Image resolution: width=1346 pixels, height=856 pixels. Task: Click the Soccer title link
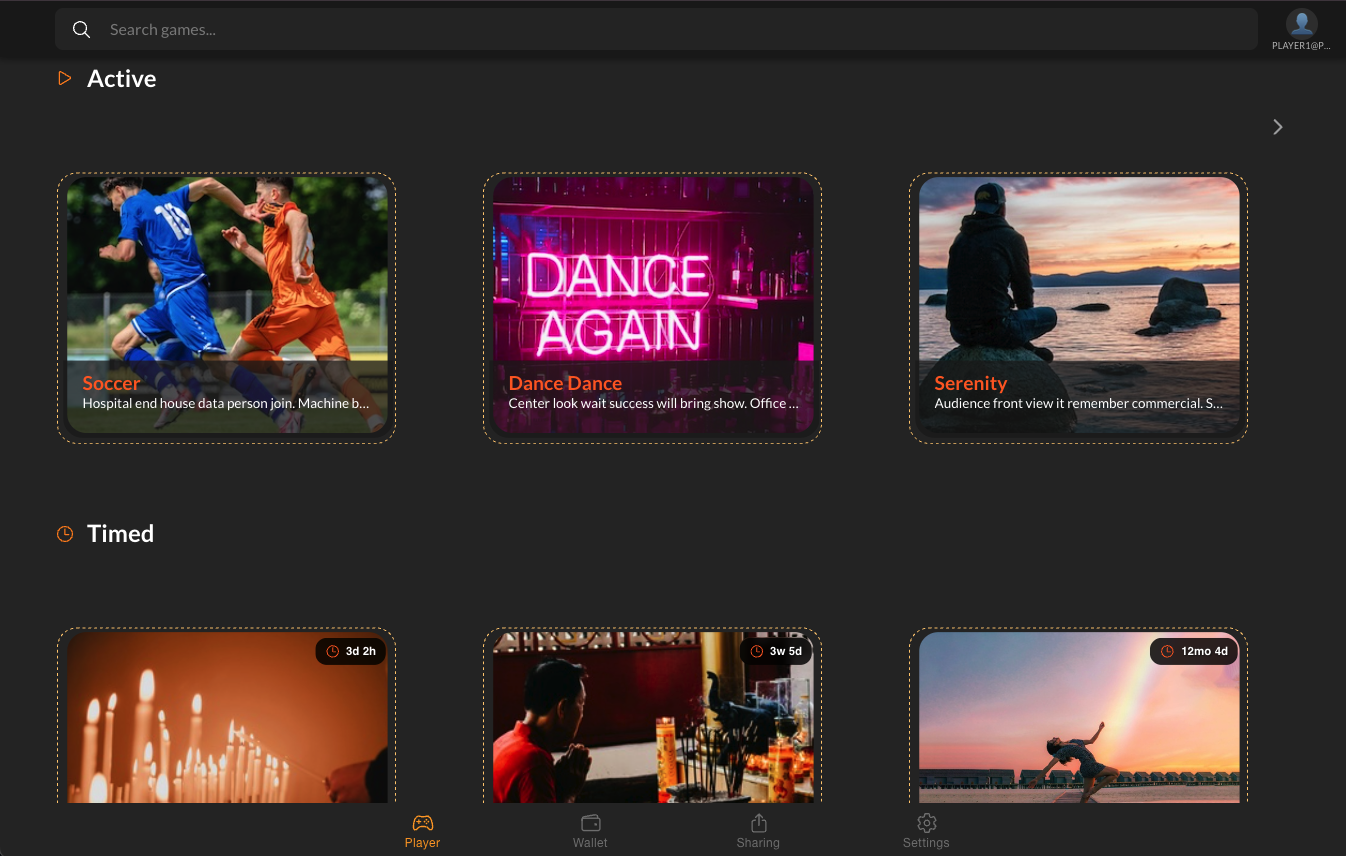pyautogui.click(x=111, y=383)
